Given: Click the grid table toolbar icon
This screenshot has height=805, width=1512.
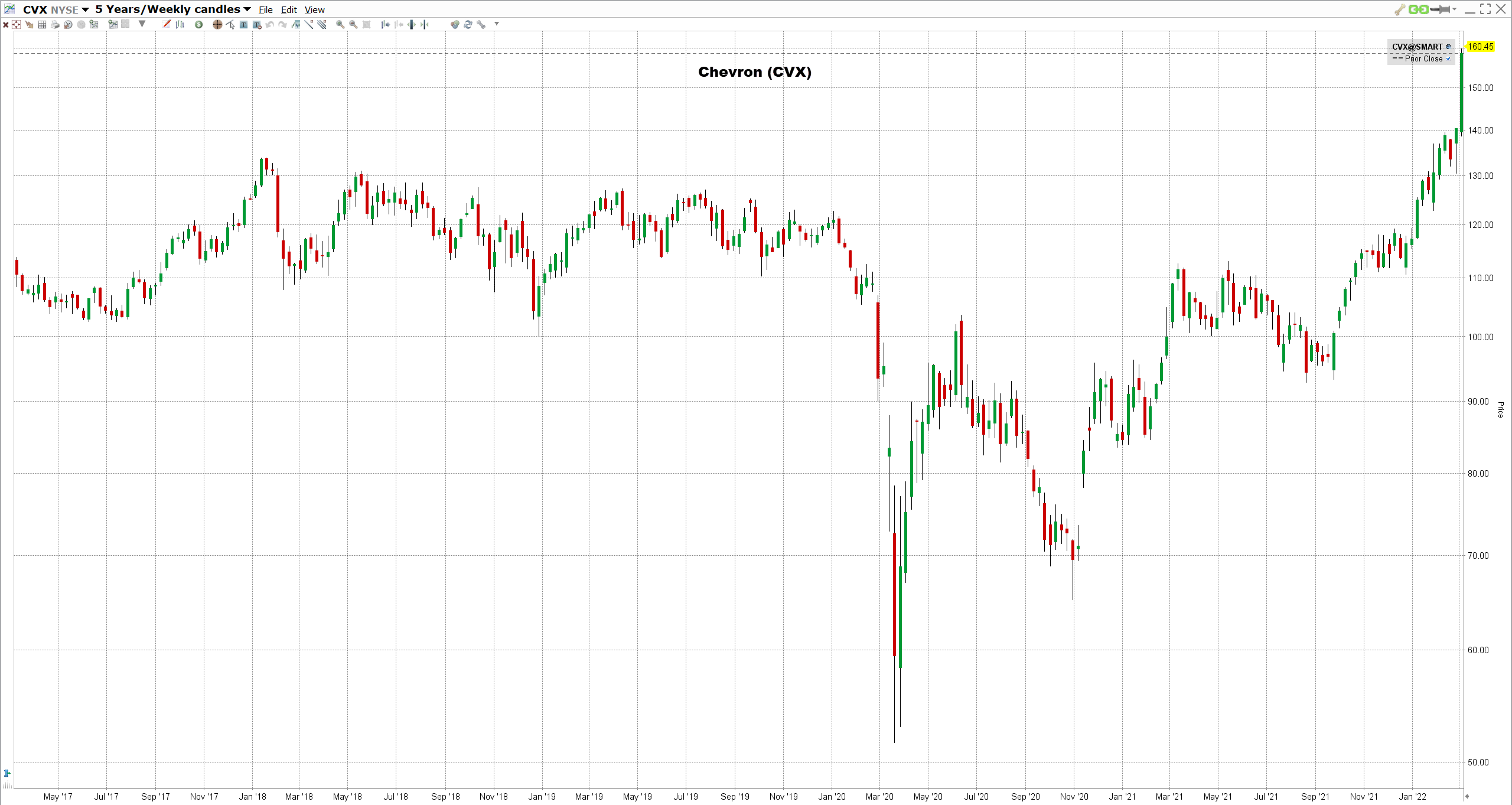Looking at the screenshot, I should (x=42, y=24).
